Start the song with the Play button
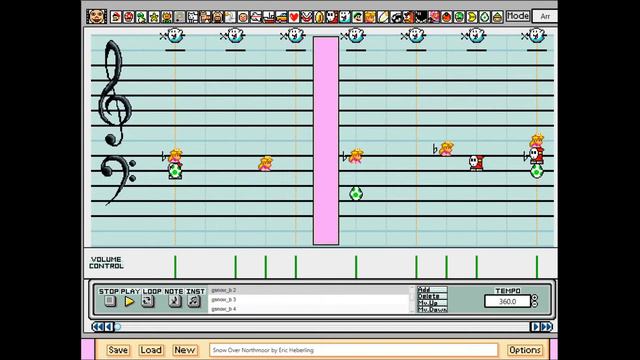This screenshot has height=360, width=640. coord(129,301)
